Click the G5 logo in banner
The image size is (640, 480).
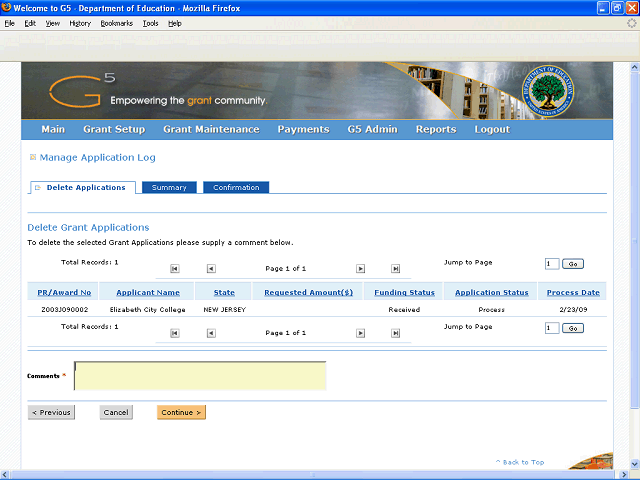tap(82, 91)
